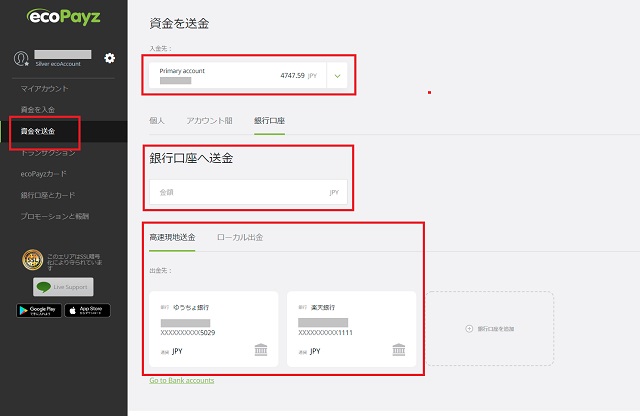Select the 個人 transfer tab

tap(157, 121)
